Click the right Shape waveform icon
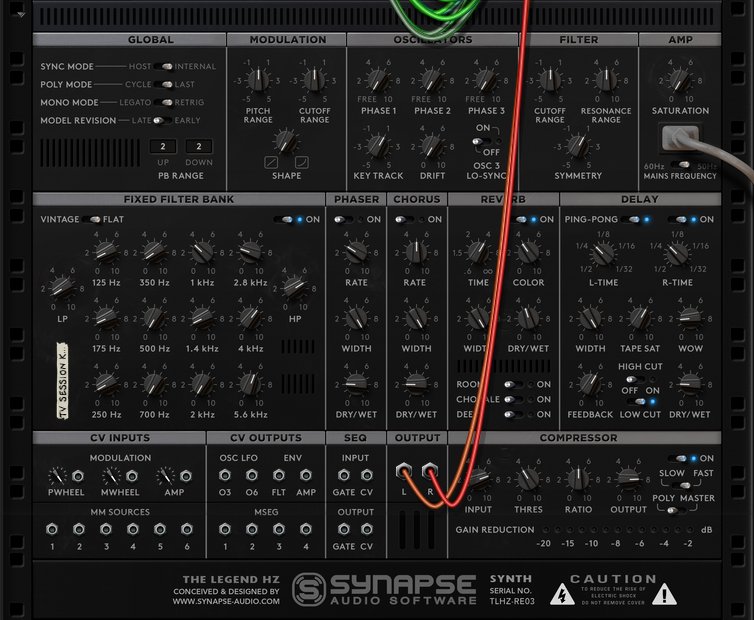Image resolution: width=754 pixels, height=620 pixels. [301, 162]
